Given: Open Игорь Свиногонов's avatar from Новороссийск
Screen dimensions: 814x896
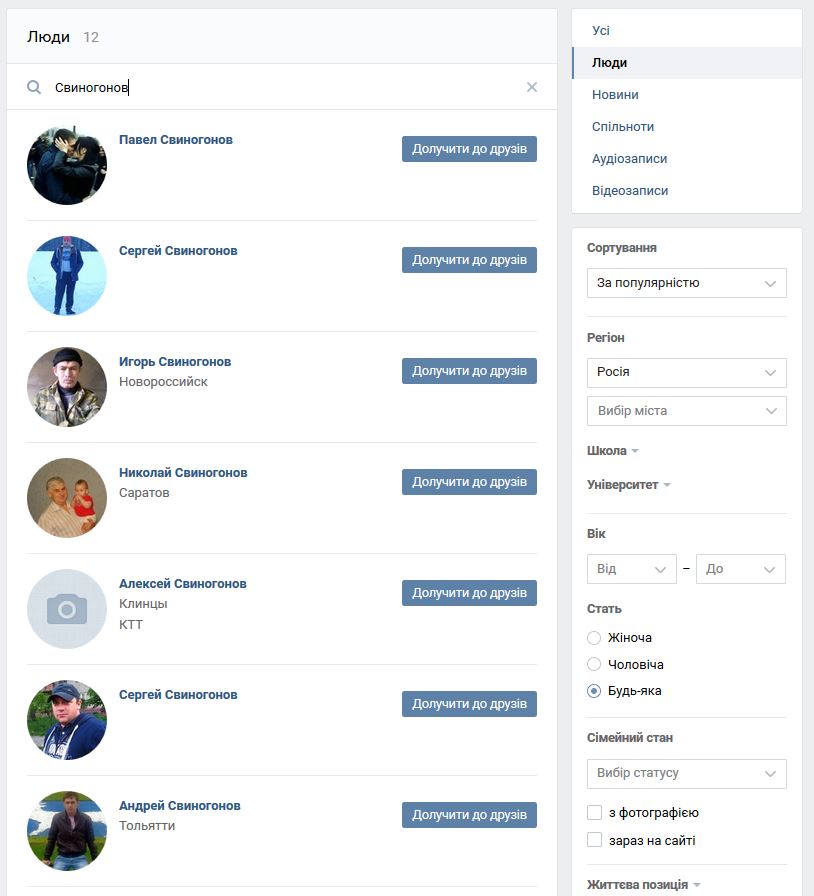Looking at the screenshot, I should (x=67, y=387).
